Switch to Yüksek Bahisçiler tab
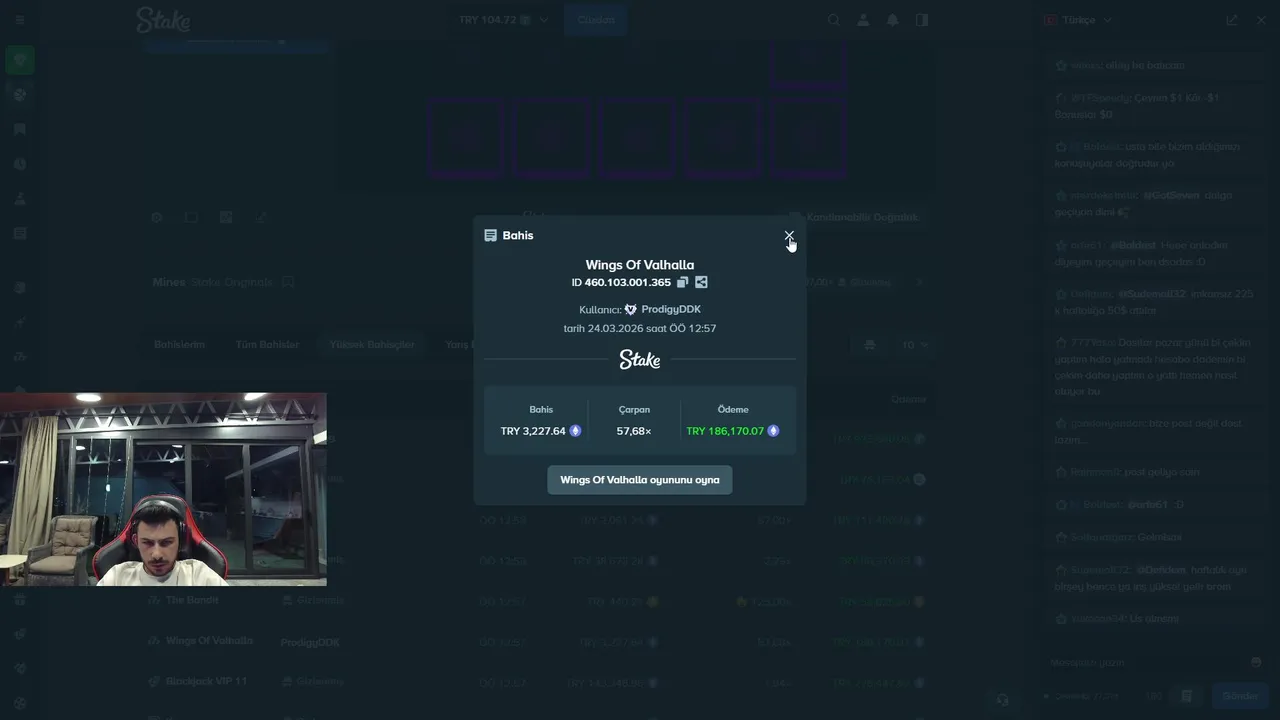The width and height of the screenshot is (1280, 720). (372, 344)
